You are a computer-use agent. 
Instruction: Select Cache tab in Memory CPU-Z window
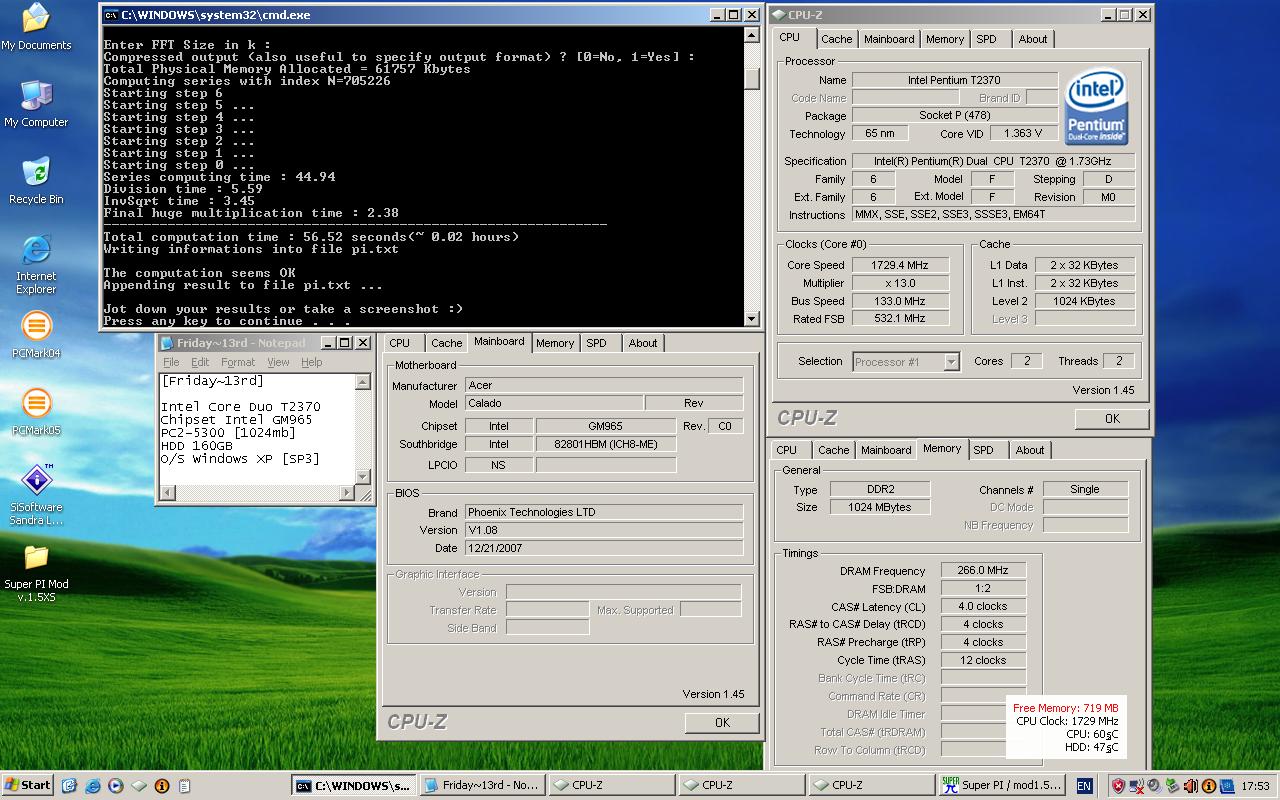point(834,450)
